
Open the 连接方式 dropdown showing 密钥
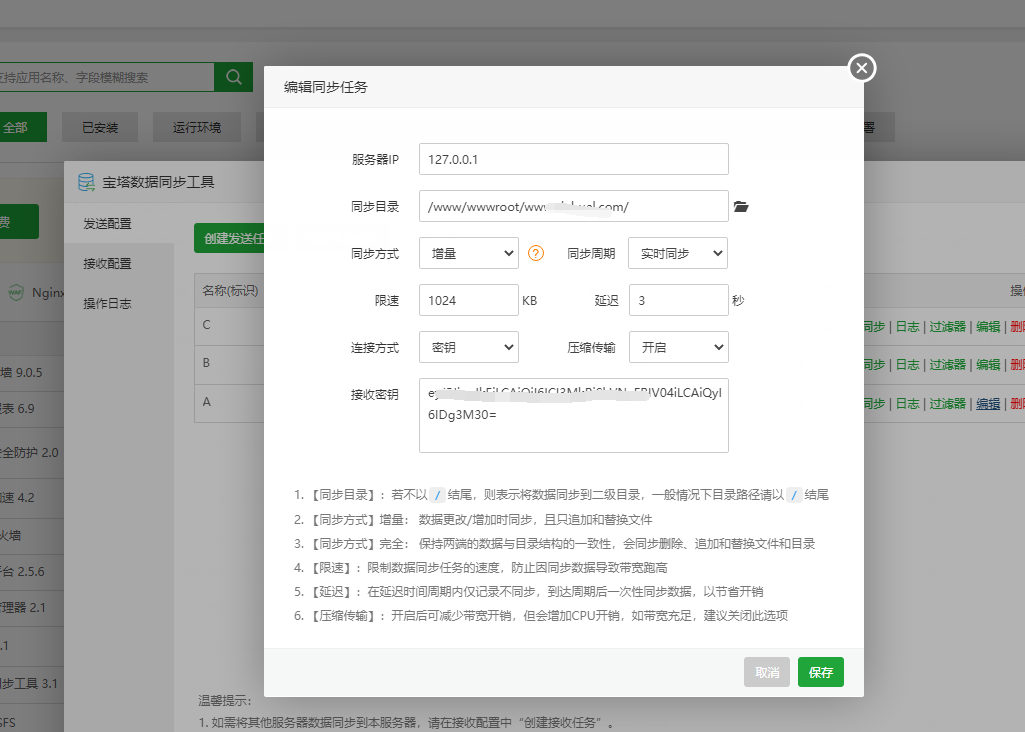(469, 347)
